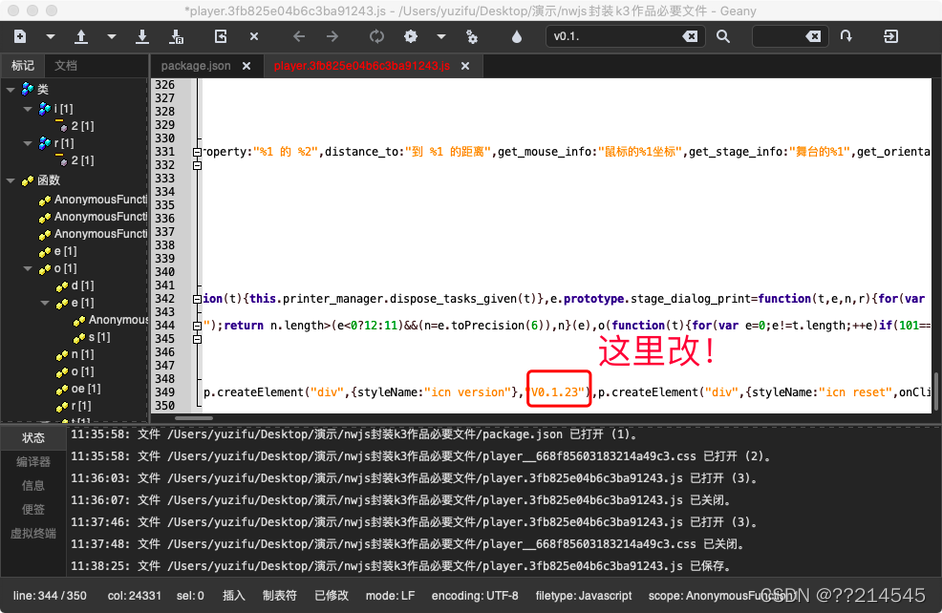Click mode: LF in status bar
Image resolution: width=942 pixels, height=613 pixels.
390,596
